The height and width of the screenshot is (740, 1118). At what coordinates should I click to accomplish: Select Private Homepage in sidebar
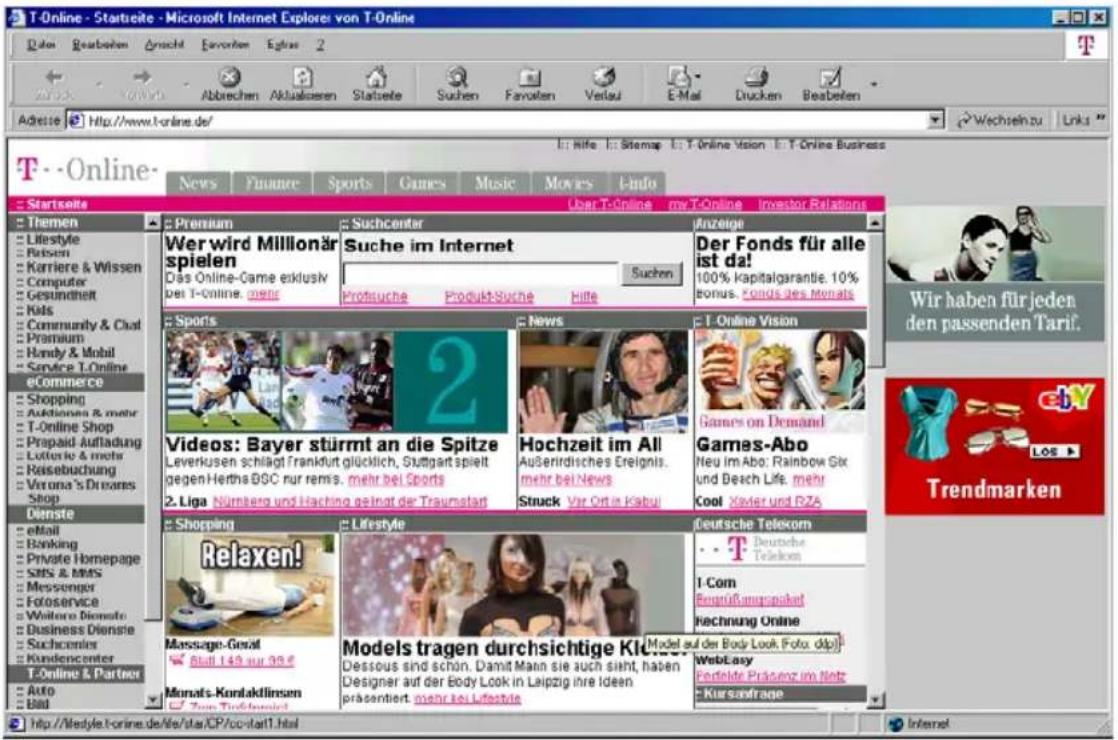[83, 559]
